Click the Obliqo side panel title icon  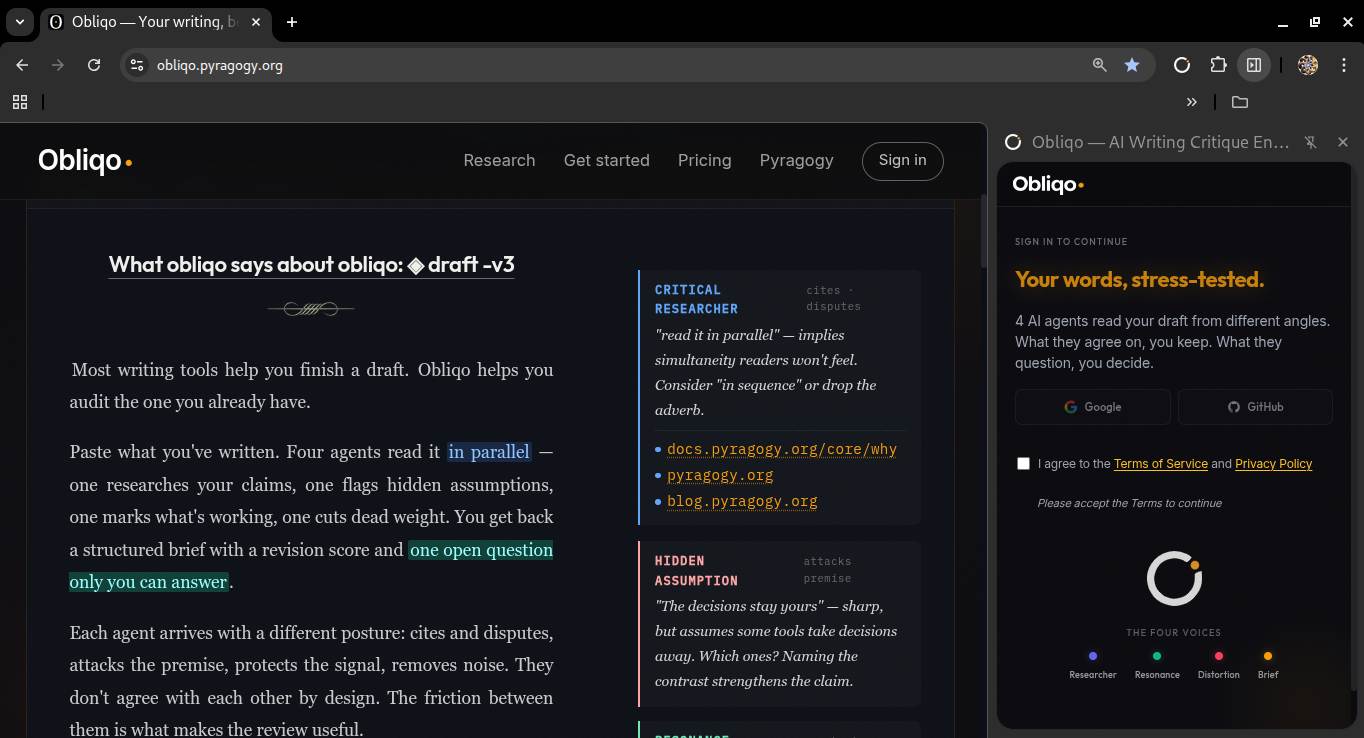(1013, 143)
